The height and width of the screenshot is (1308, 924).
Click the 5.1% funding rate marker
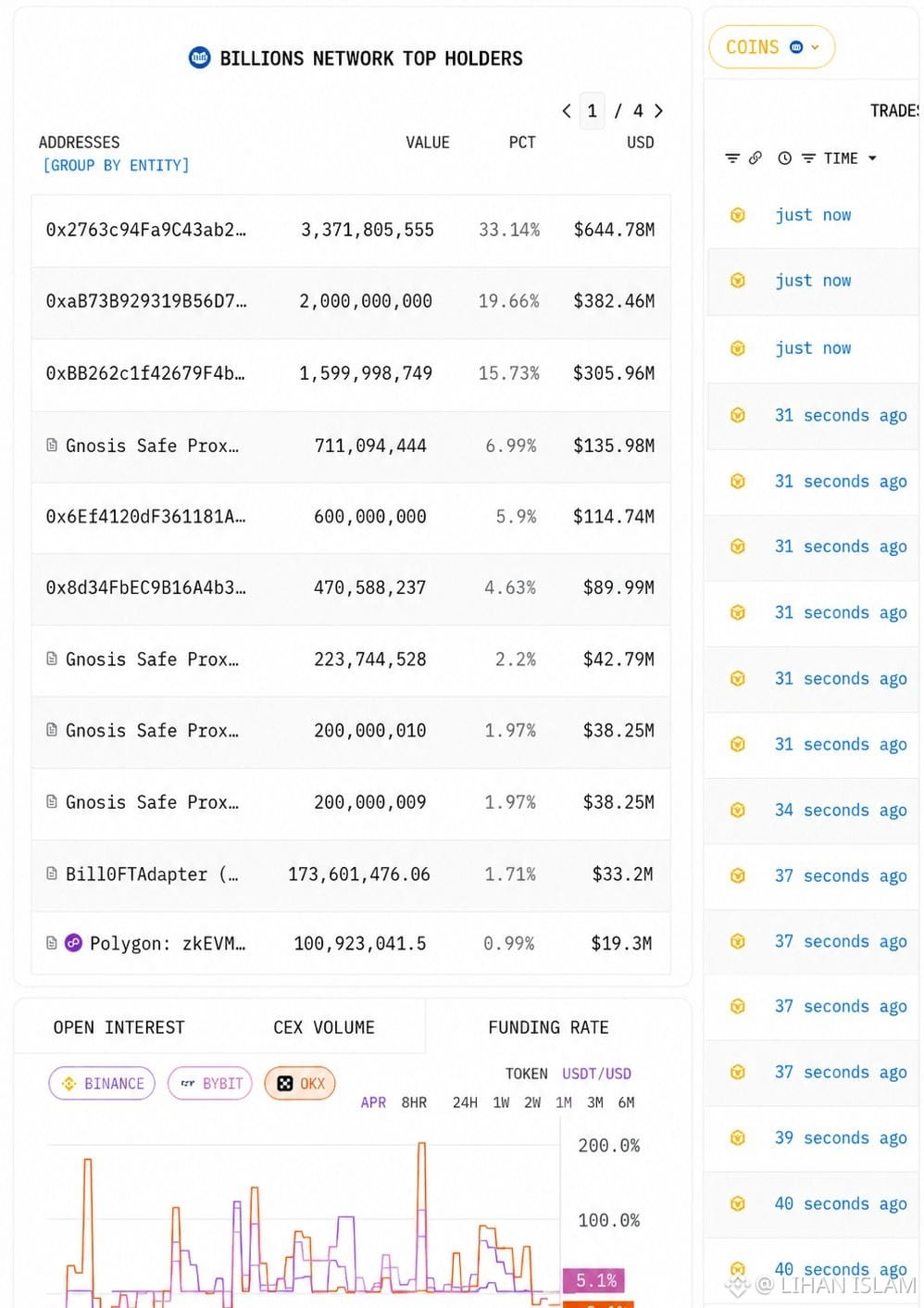593,1280
